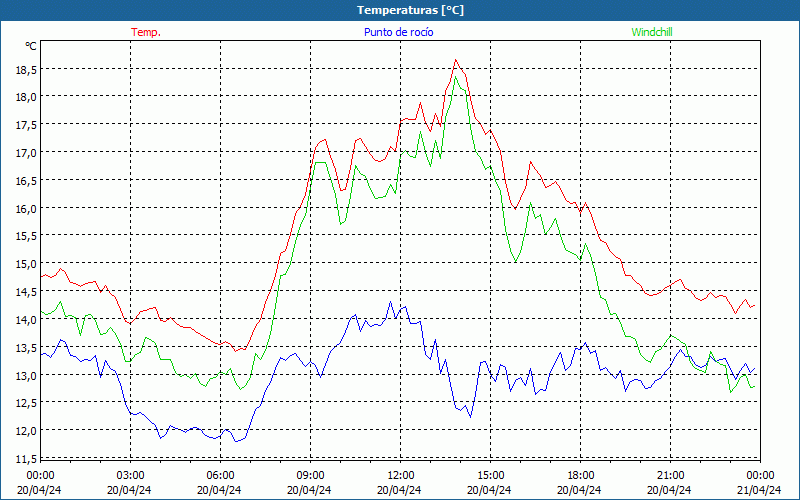Click the "18,0" y-axis value
The height and width of the screenshot is (500, 800).
[x=26, y=97]
